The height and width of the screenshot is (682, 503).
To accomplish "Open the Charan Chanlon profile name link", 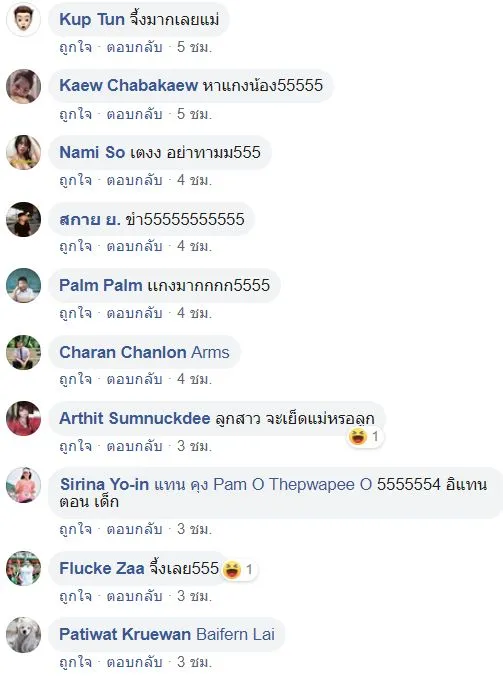I will point(123,352).
